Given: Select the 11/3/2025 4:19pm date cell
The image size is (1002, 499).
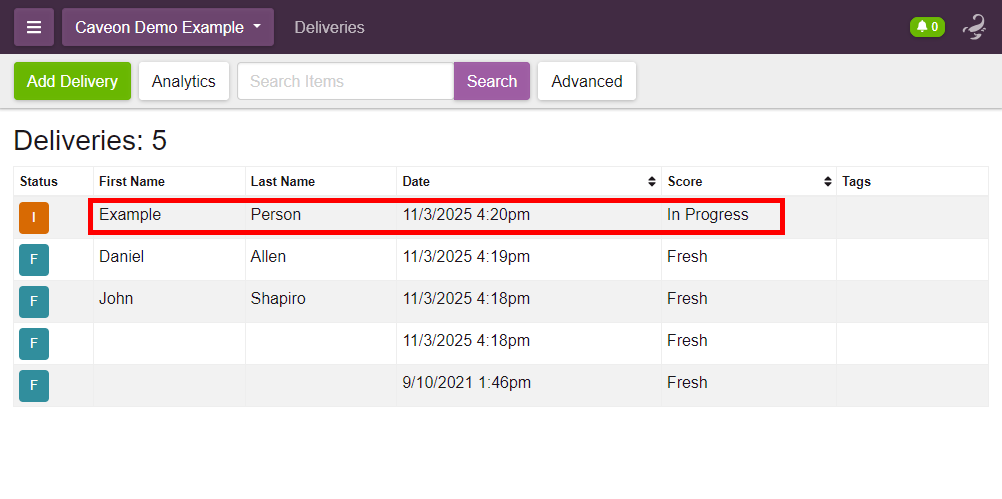Looking at the screenshot, I should [x=529, y=257].
